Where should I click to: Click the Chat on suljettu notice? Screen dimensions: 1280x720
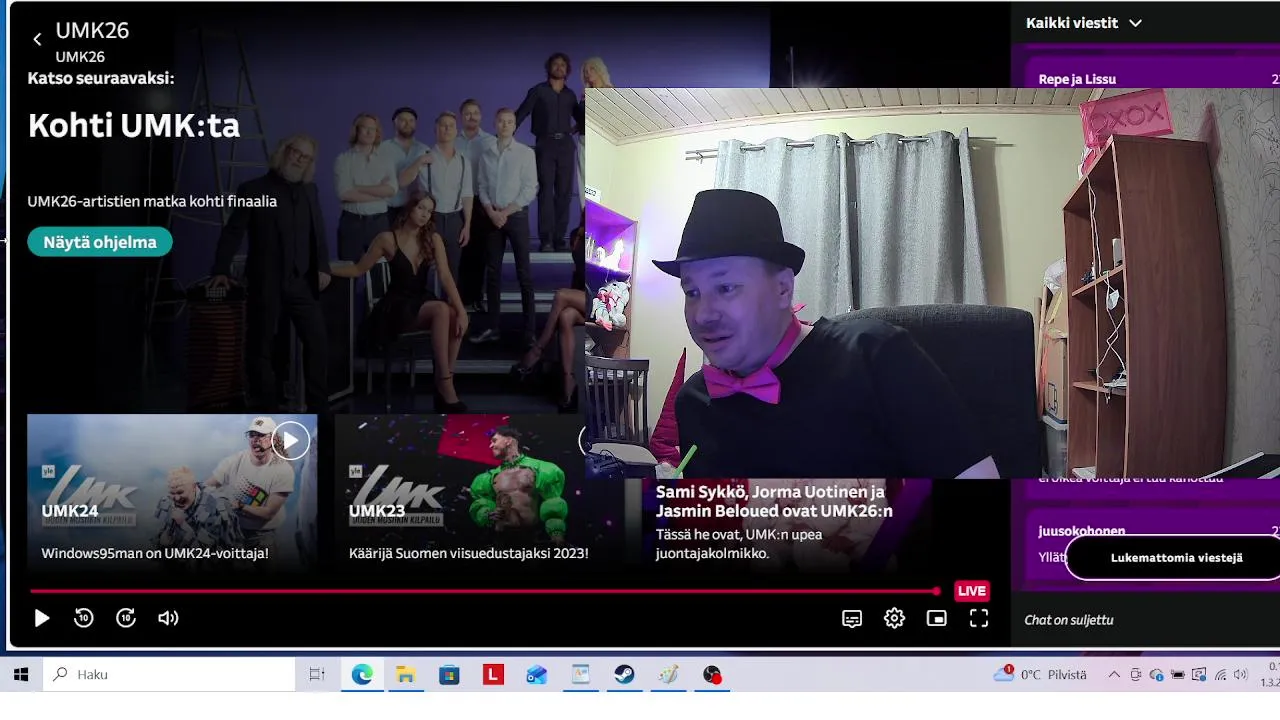pyautogui.click(x=1069, y=620)
